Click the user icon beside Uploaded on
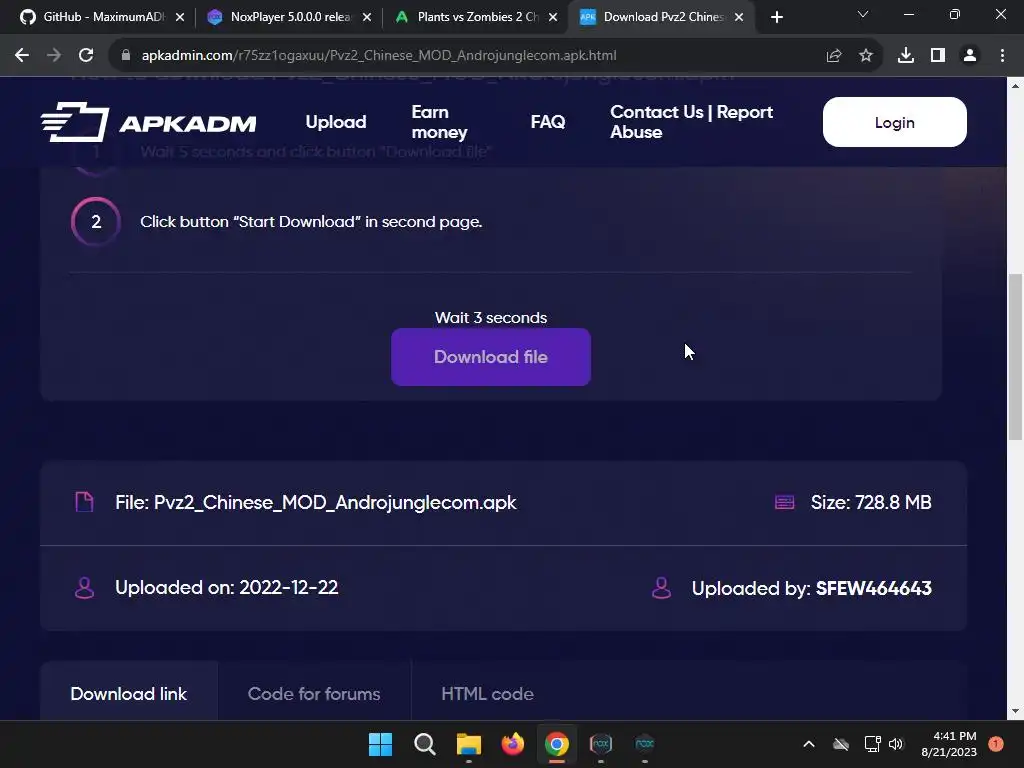This screenshot has height=768, width=1024. tap(84, 588)
